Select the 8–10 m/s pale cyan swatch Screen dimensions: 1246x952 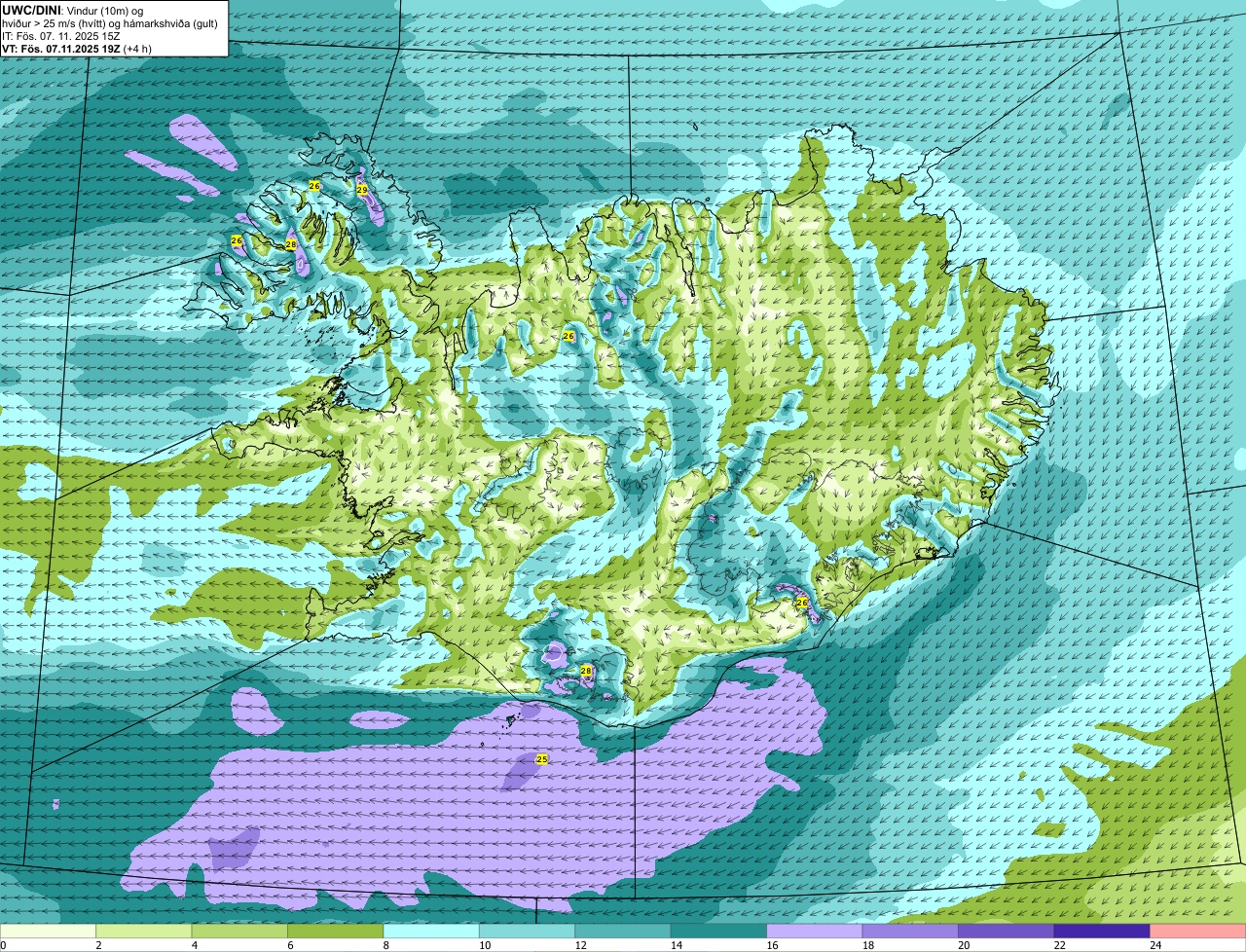pos(431,931)
